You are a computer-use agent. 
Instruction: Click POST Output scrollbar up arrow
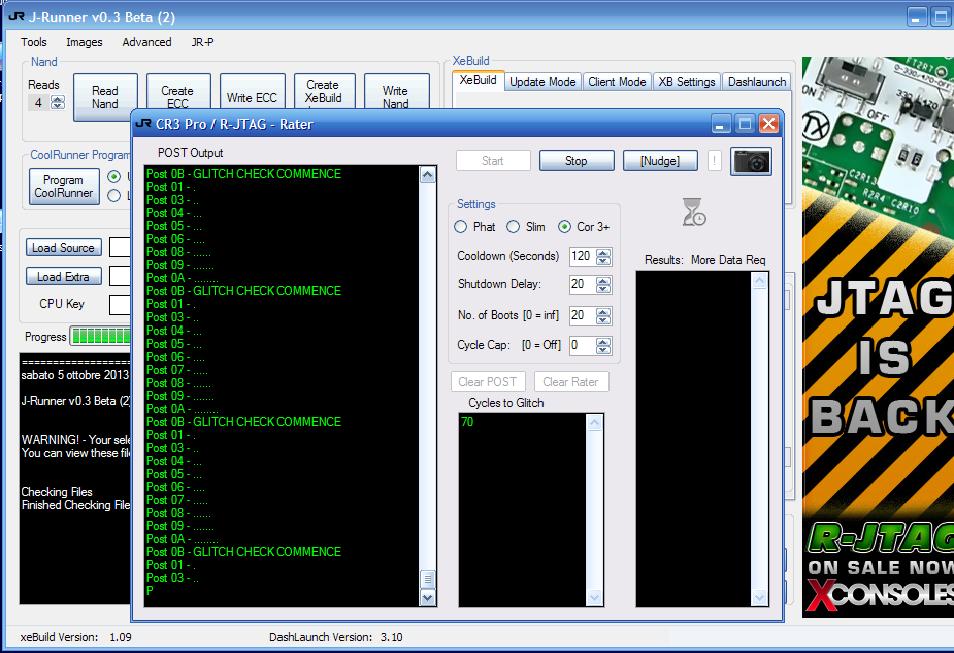[x=428, y=175]
